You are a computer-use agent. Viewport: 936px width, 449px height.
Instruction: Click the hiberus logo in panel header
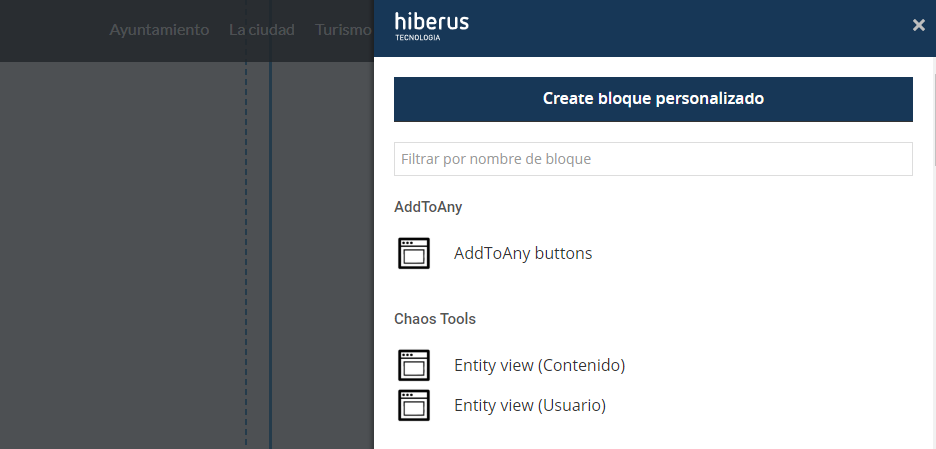click(x=431, y=23)
